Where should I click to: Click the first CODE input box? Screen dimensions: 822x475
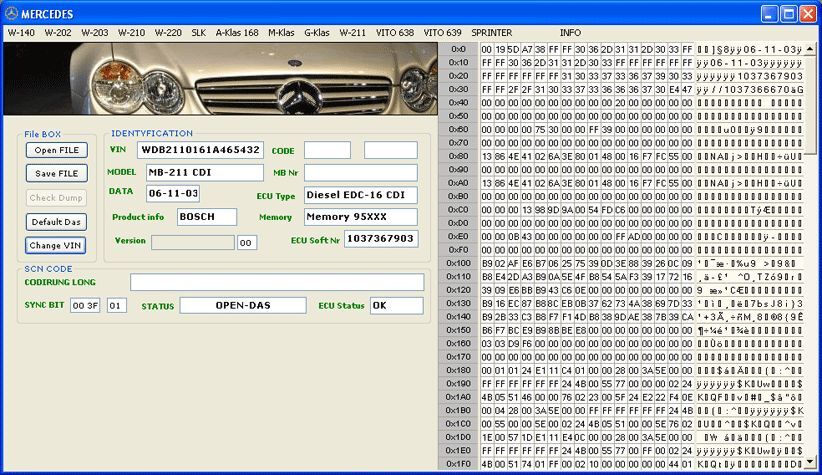click(x=327, y=150)
